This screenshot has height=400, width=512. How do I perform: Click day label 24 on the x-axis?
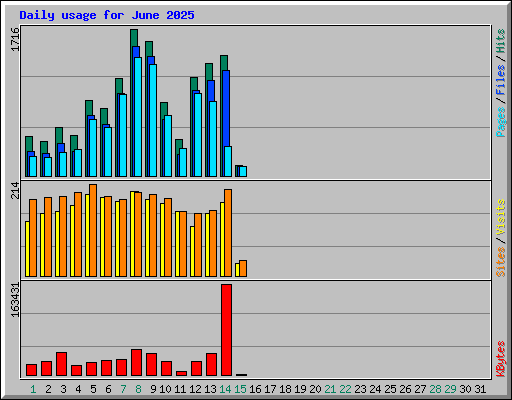375,389
